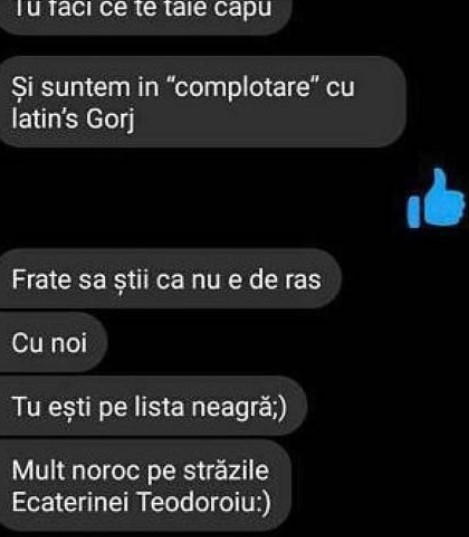Click the blue thumbs-up like icon
This screenshot has width=469, height=537.
click(436, 198)
